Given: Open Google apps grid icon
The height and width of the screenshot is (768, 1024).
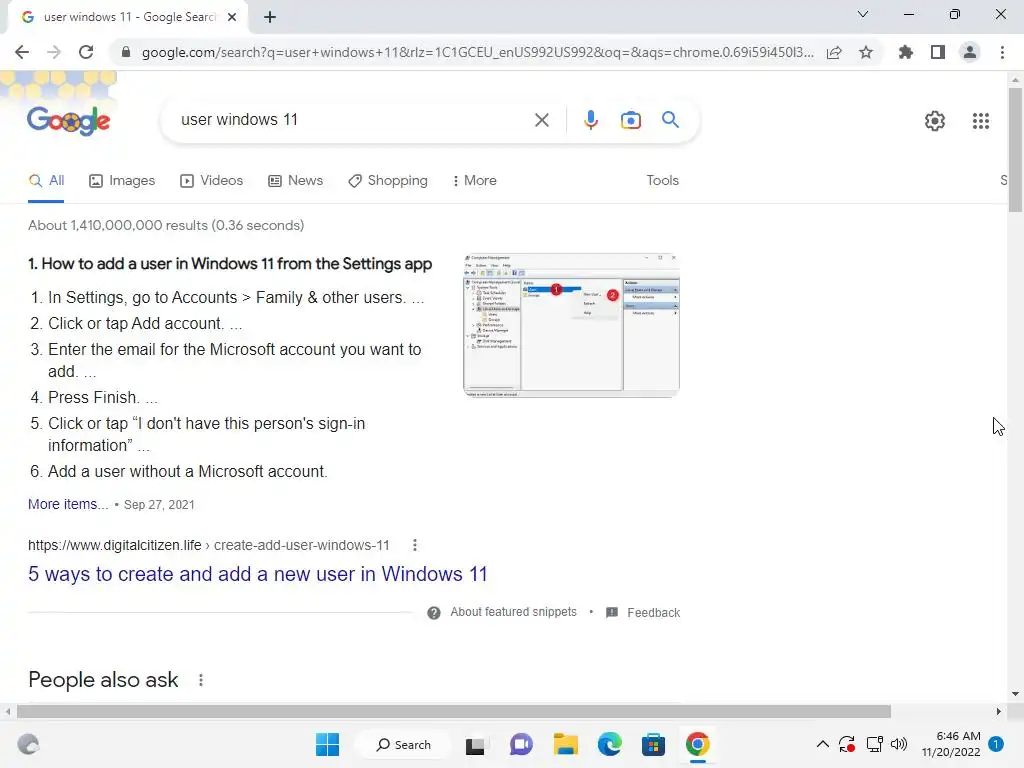Looking at the screenshot, I should 980,121.
